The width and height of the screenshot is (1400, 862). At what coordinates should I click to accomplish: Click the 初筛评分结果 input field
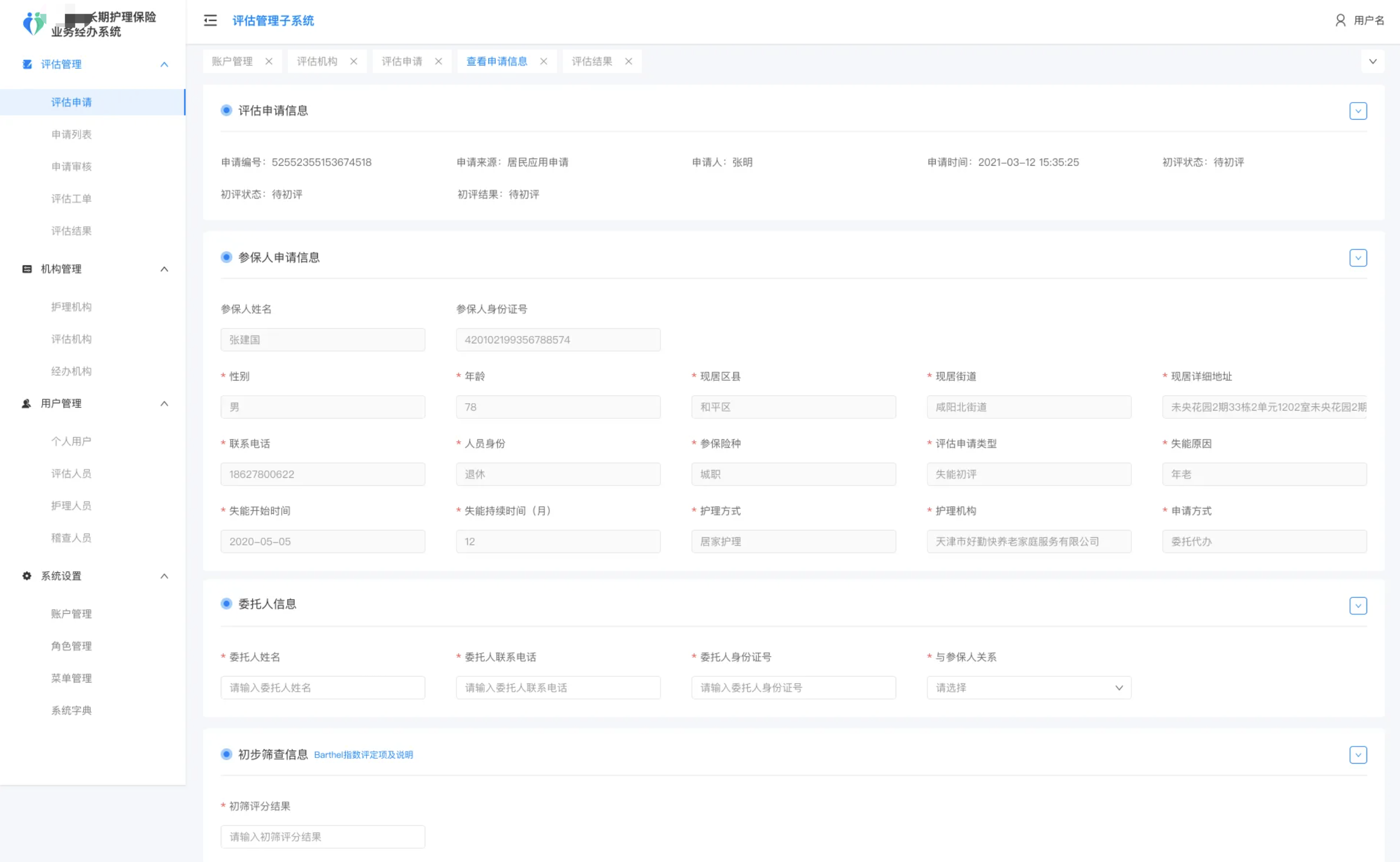tap(323, 837)
